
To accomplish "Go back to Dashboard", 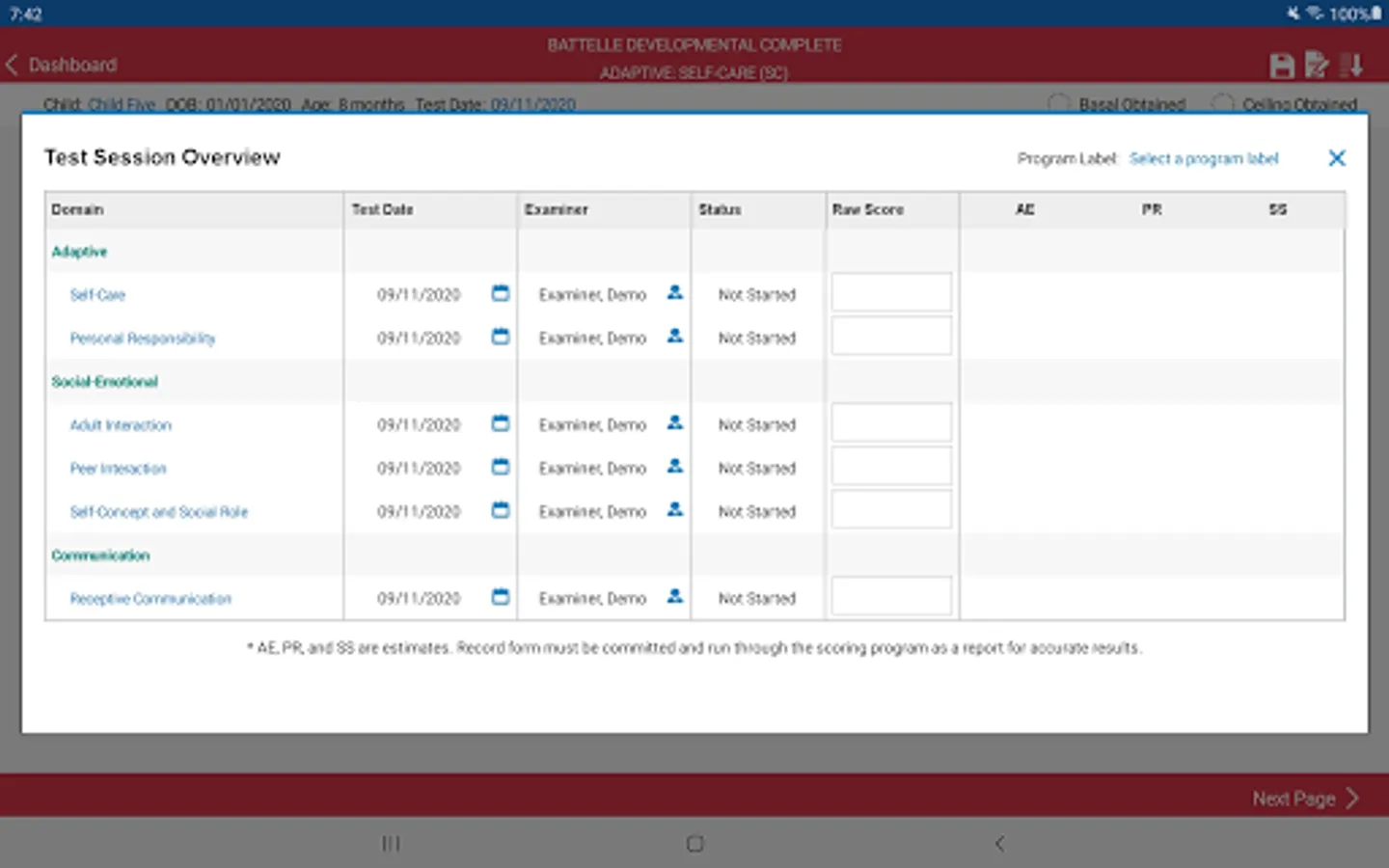I will pos(61,65).
